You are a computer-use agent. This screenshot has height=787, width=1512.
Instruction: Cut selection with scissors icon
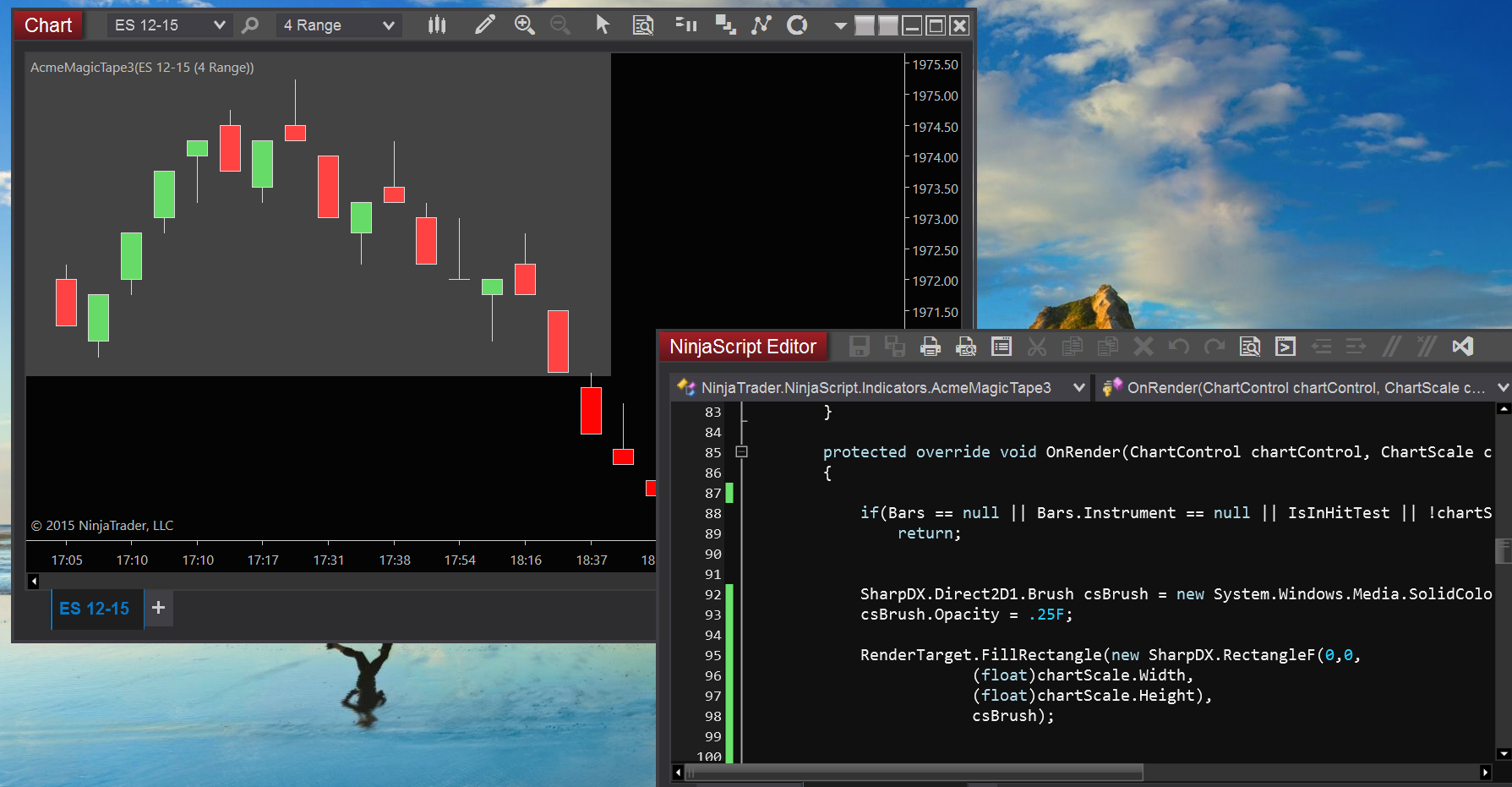point(1037,347)
